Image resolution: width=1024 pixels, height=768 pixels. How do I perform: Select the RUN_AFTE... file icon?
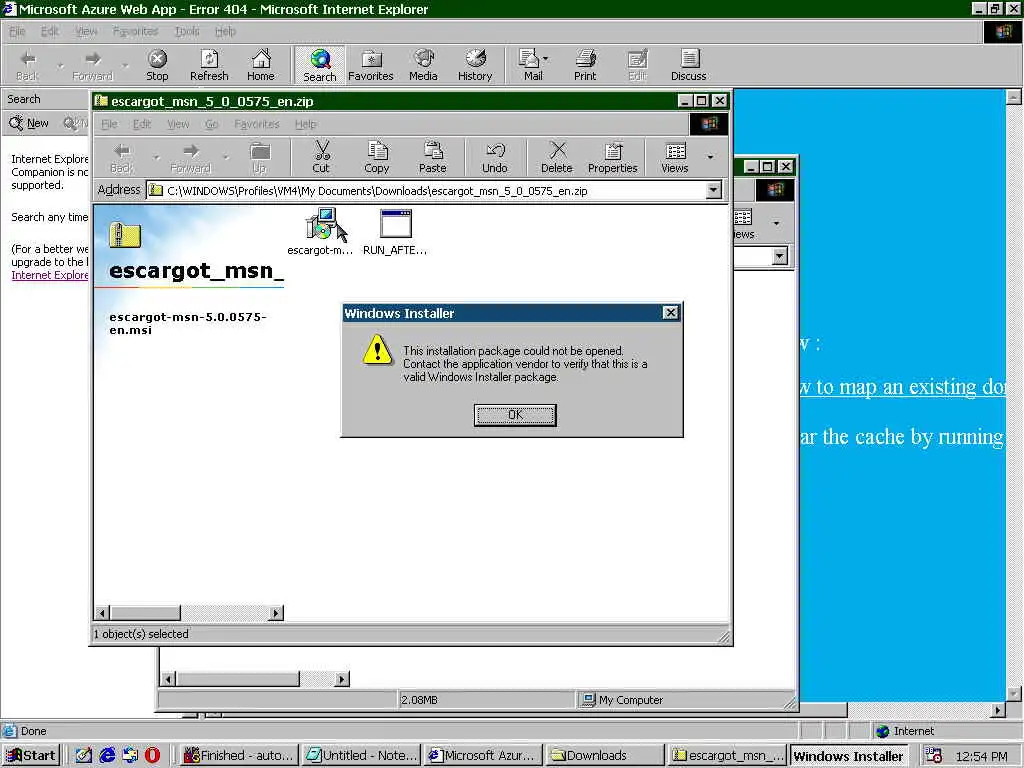pos(395,232)
